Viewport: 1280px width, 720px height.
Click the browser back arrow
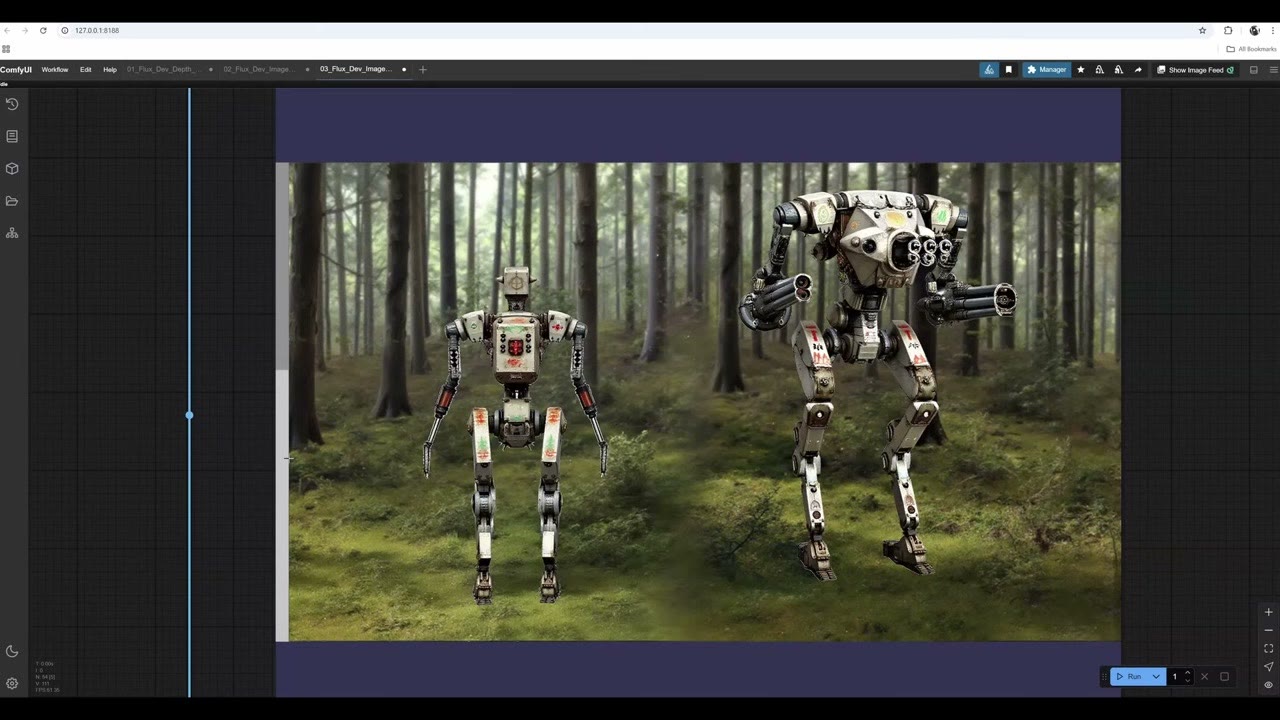click(x=7, y=31)
